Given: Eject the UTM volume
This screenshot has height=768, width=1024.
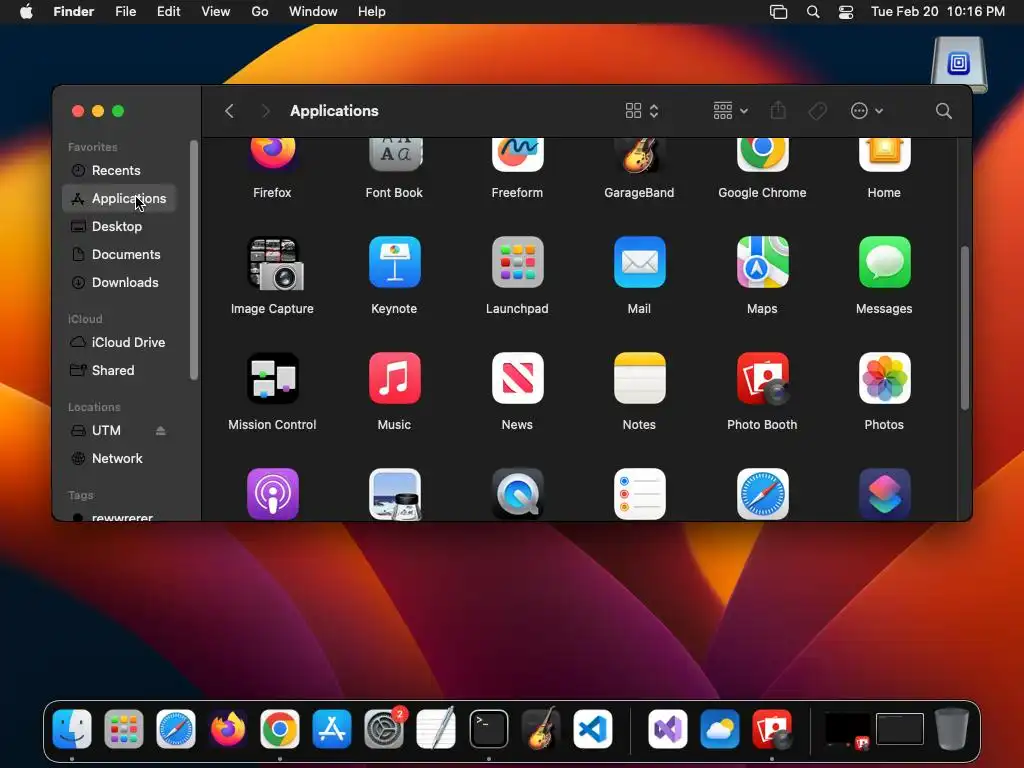Looking at the screenshot, I should click(x=161, y=430).
